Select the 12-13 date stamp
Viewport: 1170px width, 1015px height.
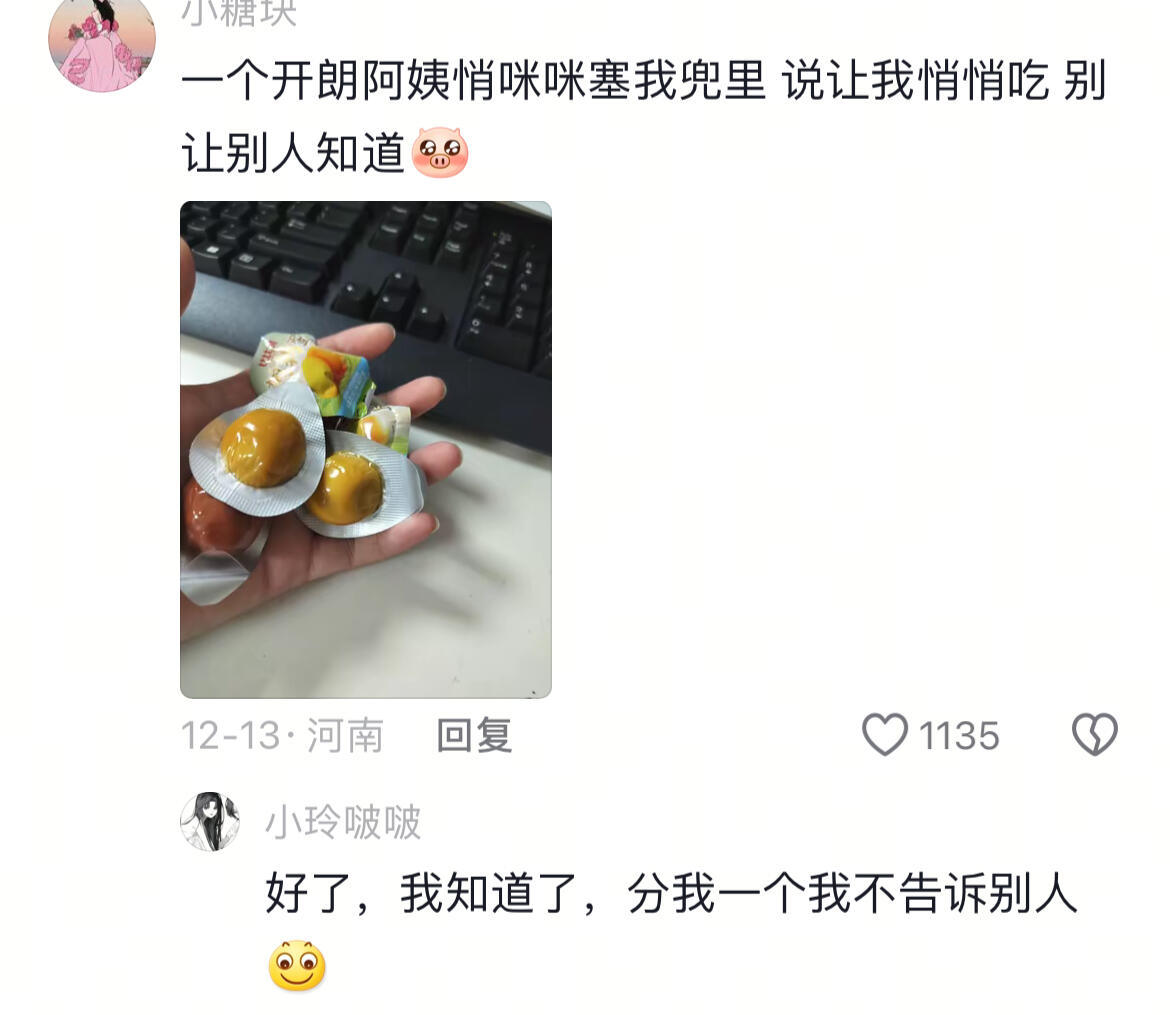click(231, 736)
